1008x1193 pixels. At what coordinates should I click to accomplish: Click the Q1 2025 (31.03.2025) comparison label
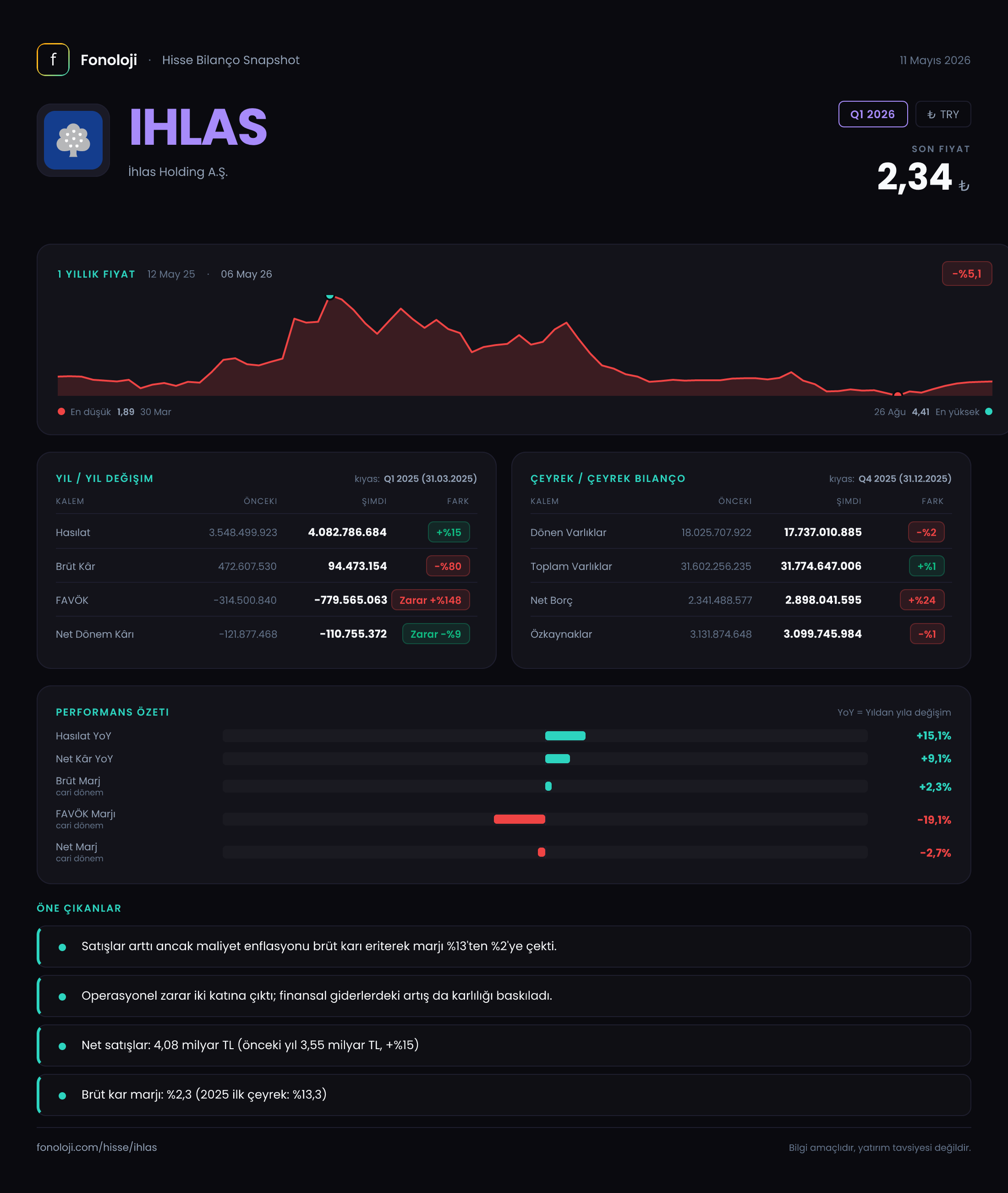click(x=430, y=478)
